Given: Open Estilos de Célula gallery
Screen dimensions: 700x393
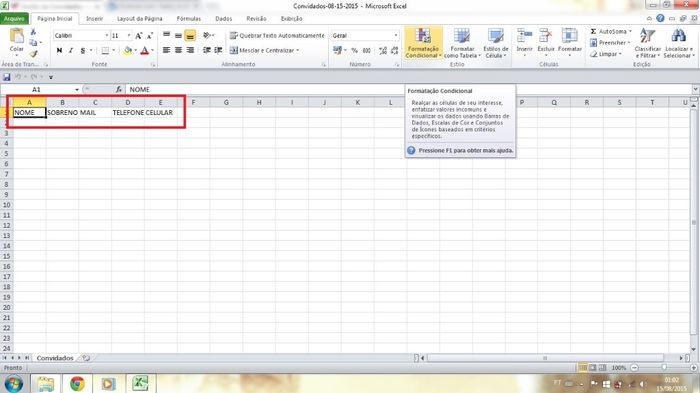Looking at the screenshot, I should [x=496, y=43].
